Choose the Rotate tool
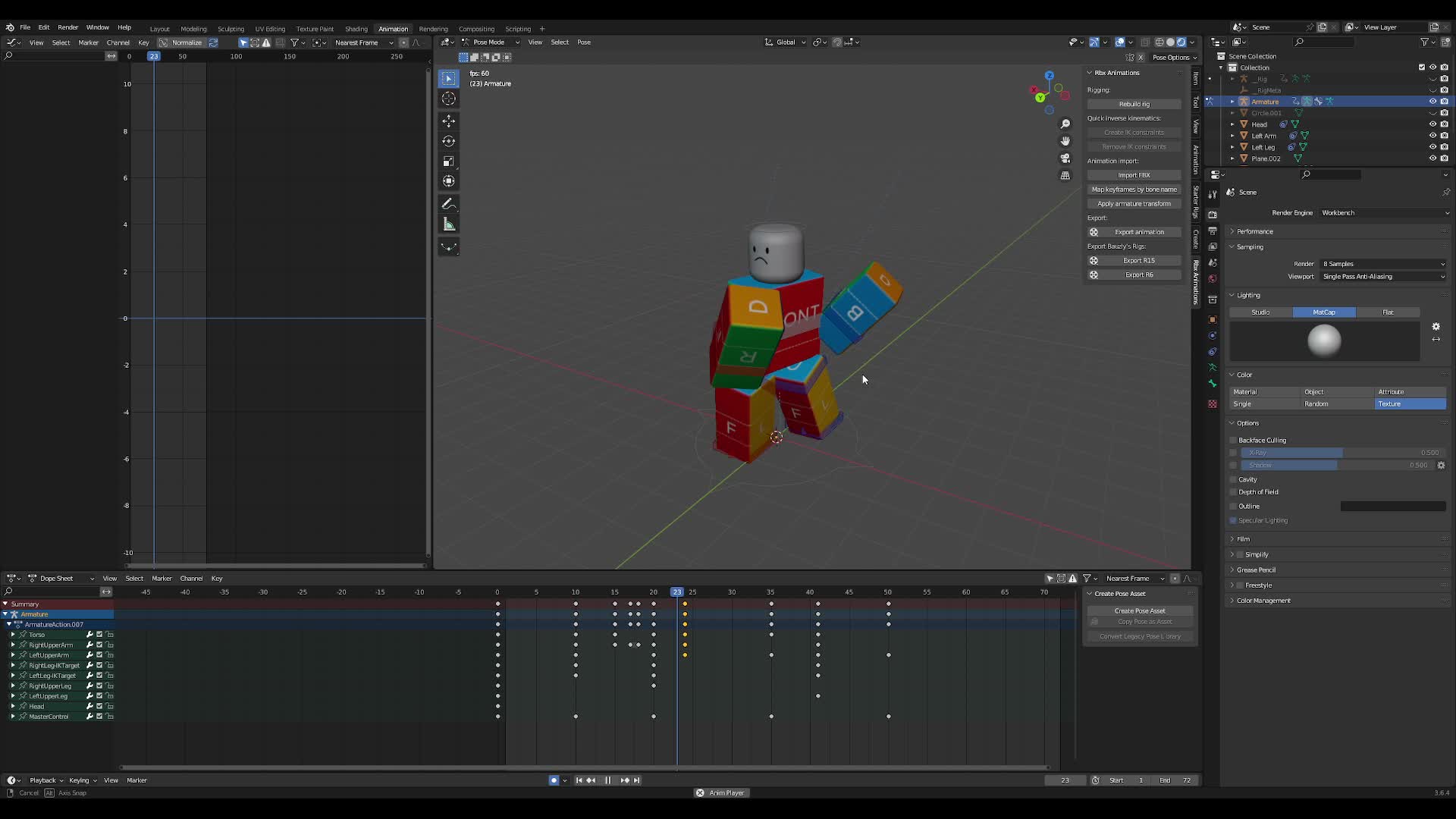 pos(448,141)
